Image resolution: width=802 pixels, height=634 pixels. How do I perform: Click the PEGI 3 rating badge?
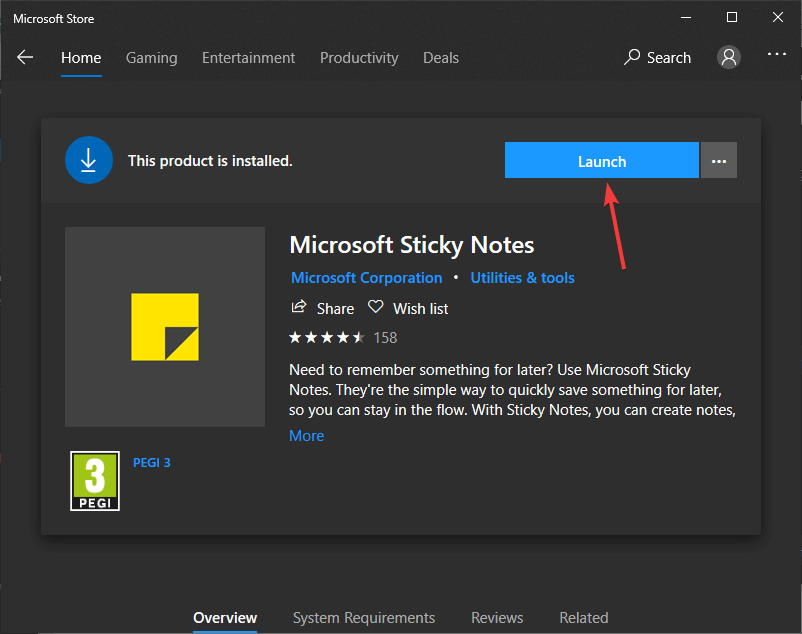click(x=95, y=481)
